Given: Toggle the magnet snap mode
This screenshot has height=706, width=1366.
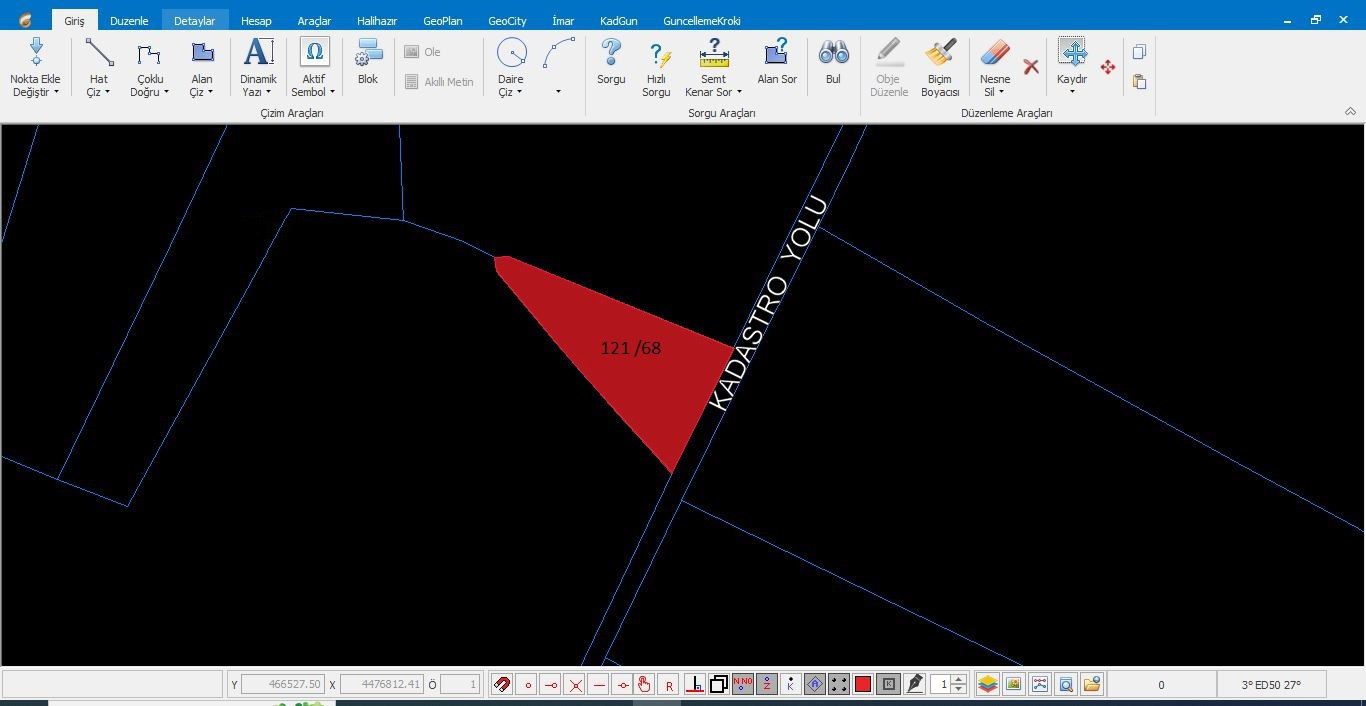Looking at the screenshot, I should coord(503,685).
